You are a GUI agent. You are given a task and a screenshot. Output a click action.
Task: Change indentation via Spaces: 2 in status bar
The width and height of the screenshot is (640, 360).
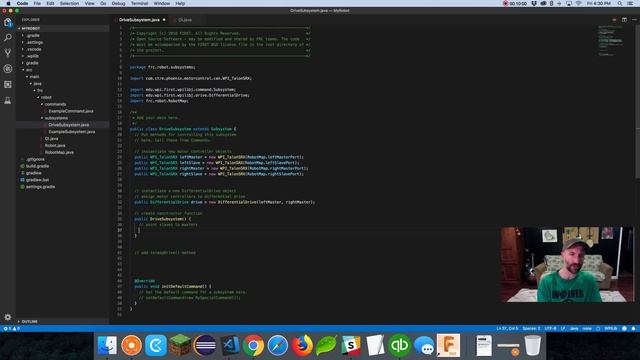click(531, 328)
